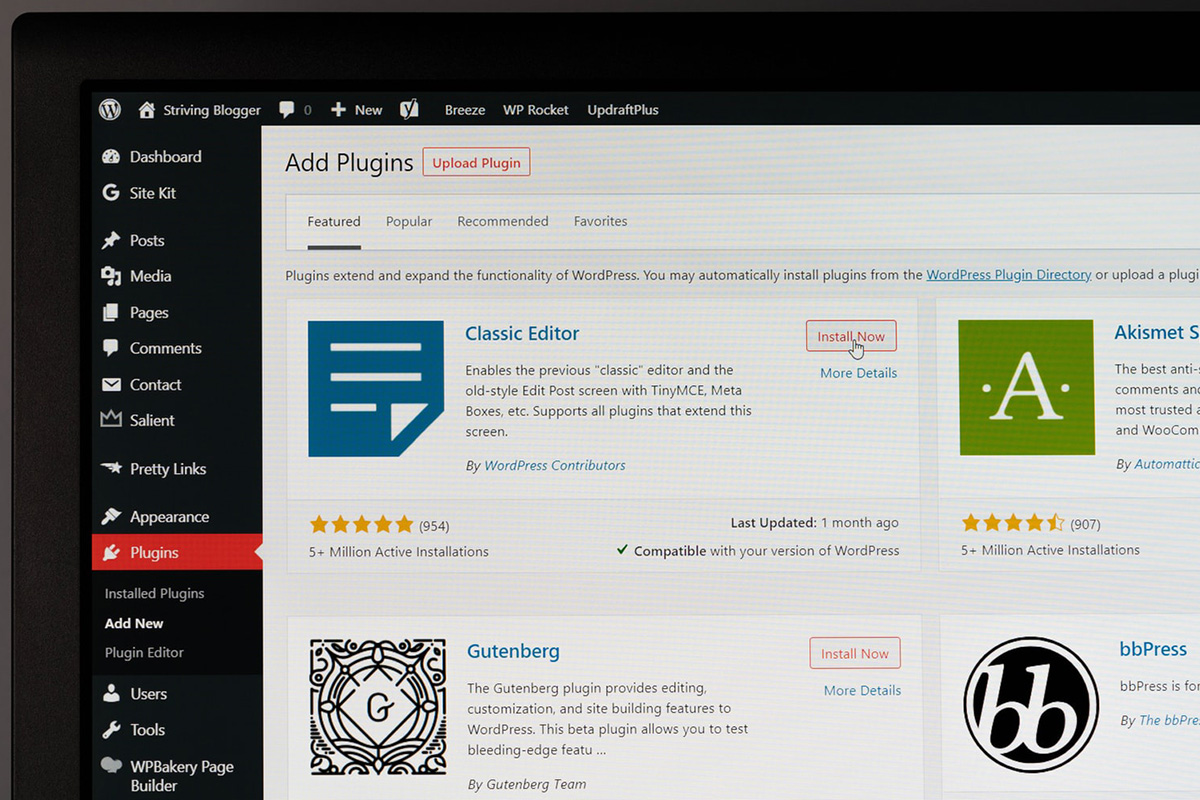Click the Appearance paintbrush icon

[x=111, y=517]
